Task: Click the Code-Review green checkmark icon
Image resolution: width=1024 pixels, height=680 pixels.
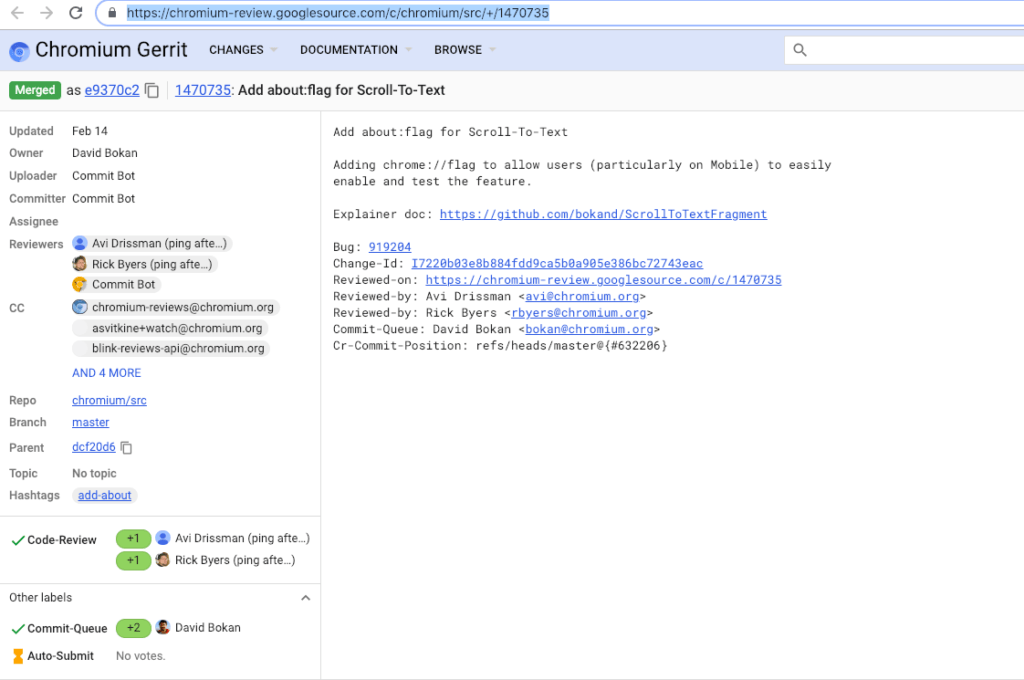Action: [x=18, y=540]
